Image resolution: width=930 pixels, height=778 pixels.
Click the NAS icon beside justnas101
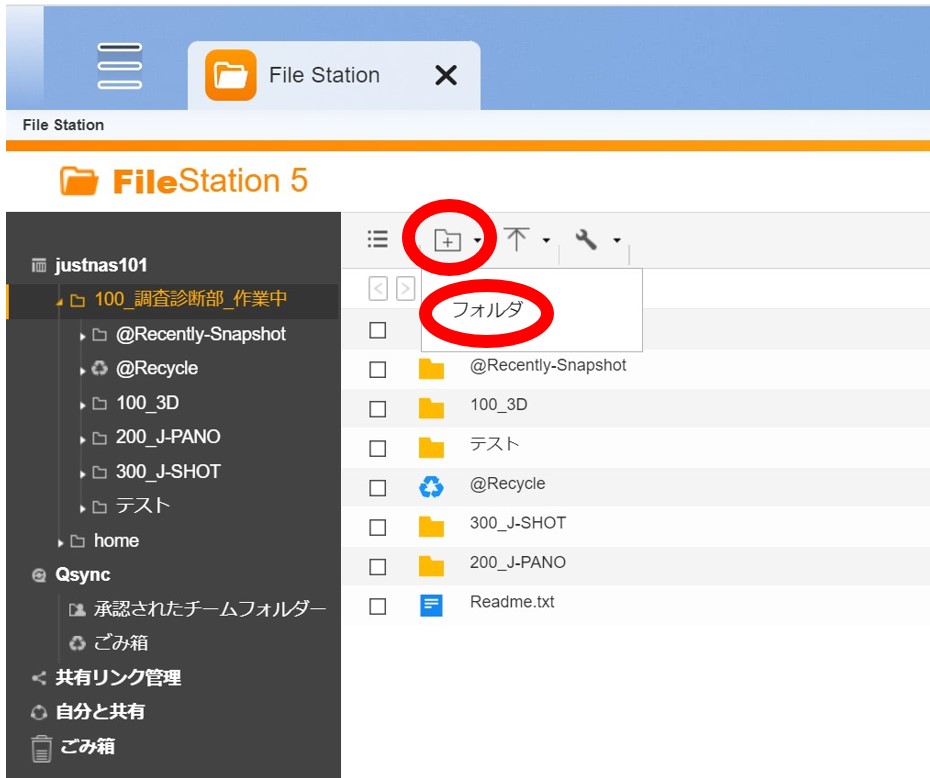(x=39, y=265)
